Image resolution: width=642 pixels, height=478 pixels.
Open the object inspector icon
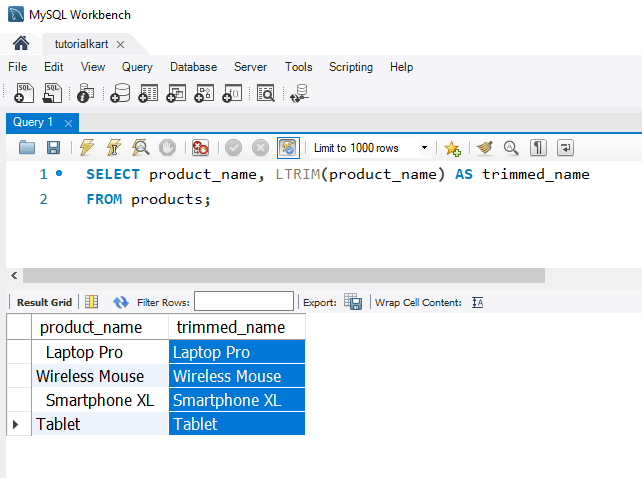86,93
